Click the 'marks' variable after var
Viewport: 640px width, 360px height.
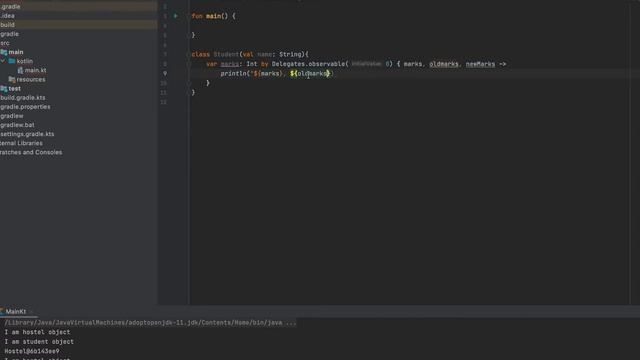point(229,64)
